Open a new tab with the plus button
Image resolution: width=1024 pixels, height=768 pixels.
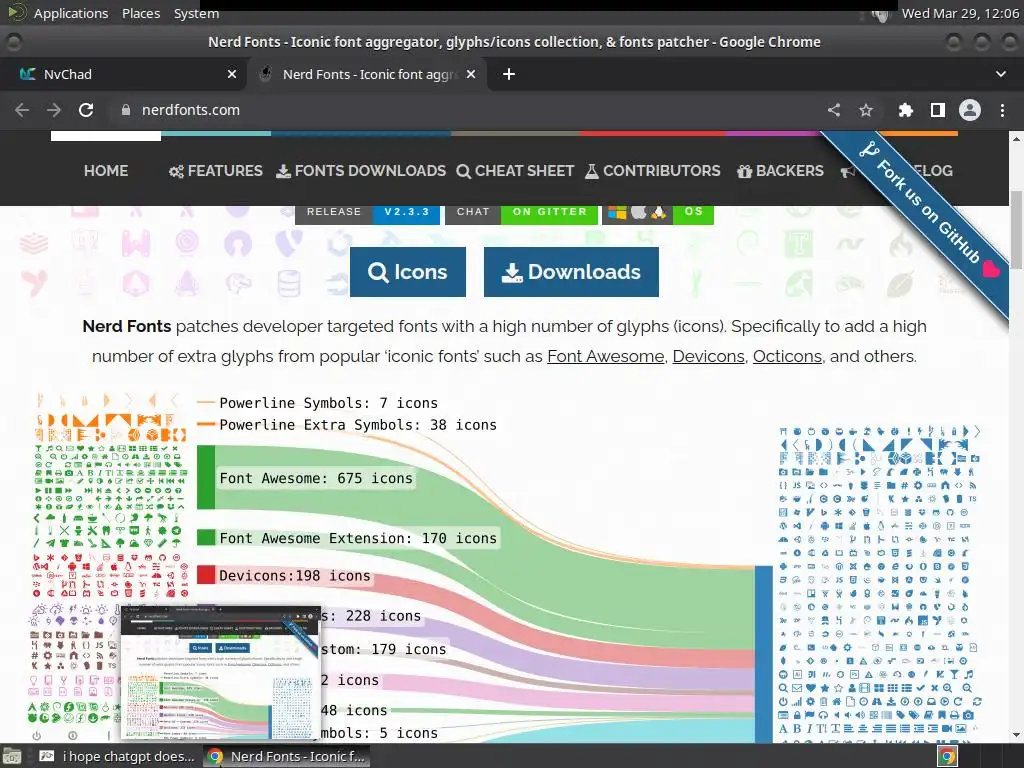click(509, 74)
